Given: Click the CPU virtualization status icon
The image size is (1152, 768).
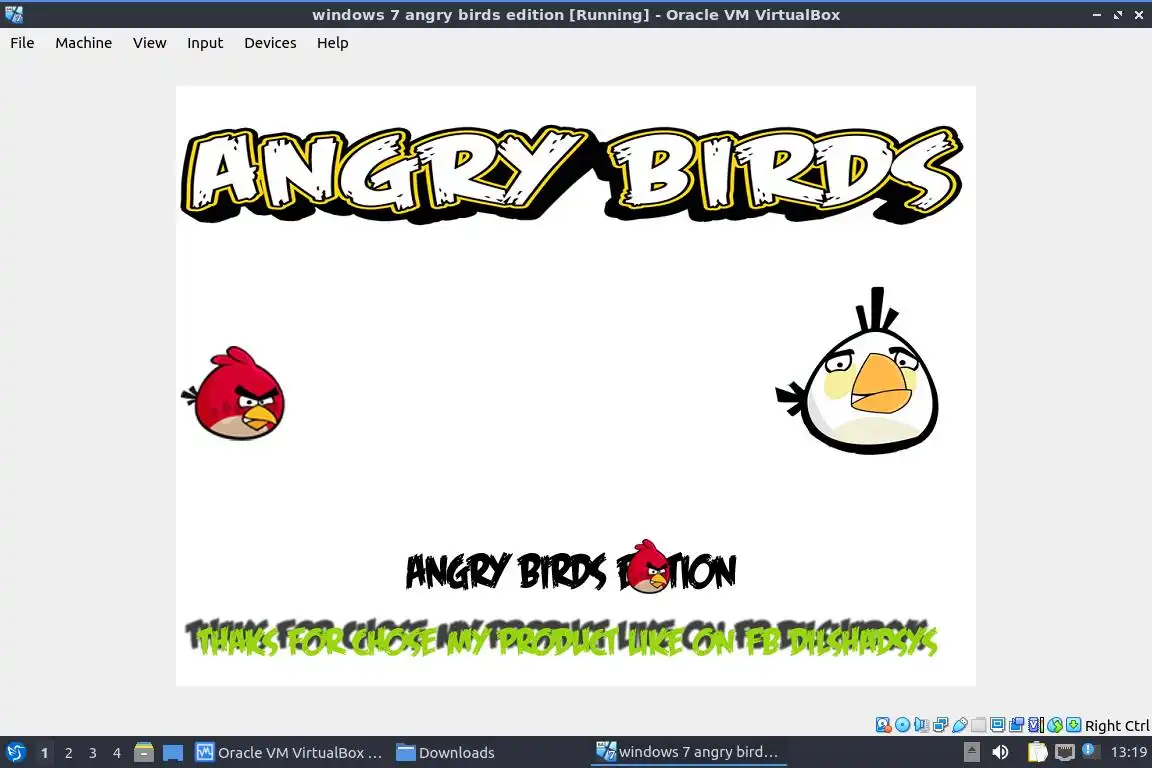Looking at the screenshot, I should click(x=1036, y=725).
